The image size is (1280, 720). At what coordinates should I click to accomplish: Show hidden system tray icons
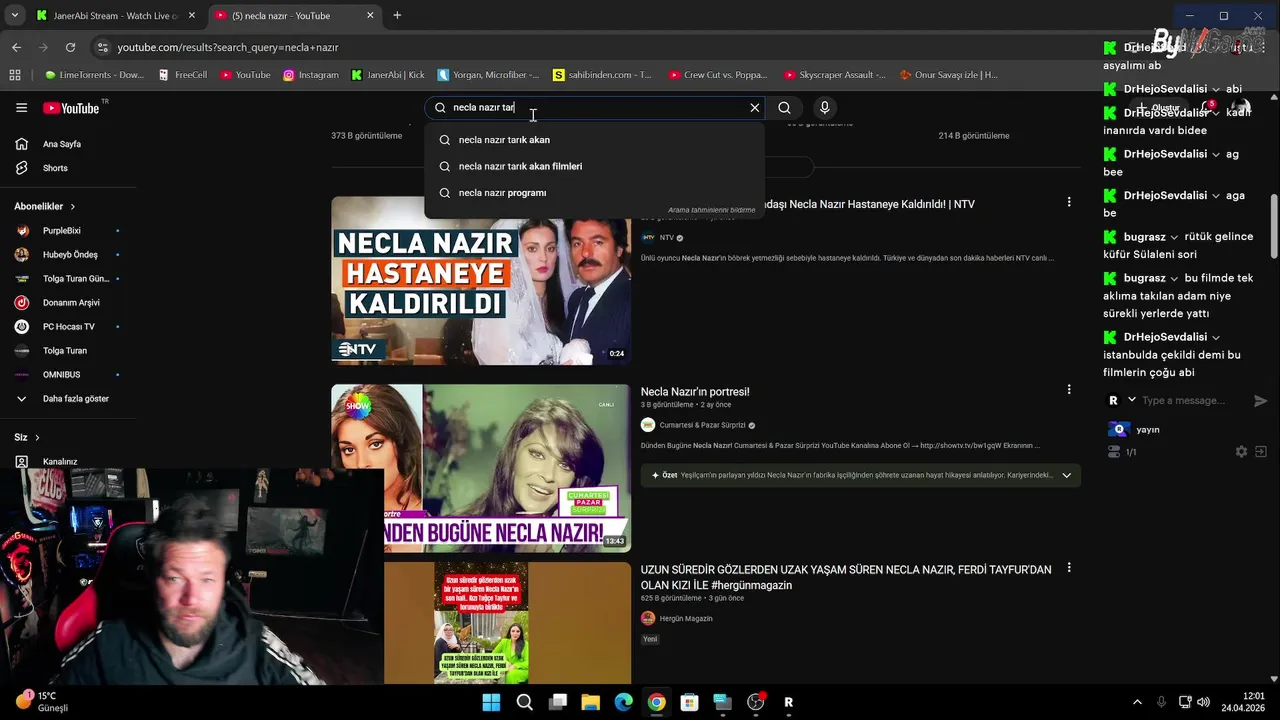1137,702
